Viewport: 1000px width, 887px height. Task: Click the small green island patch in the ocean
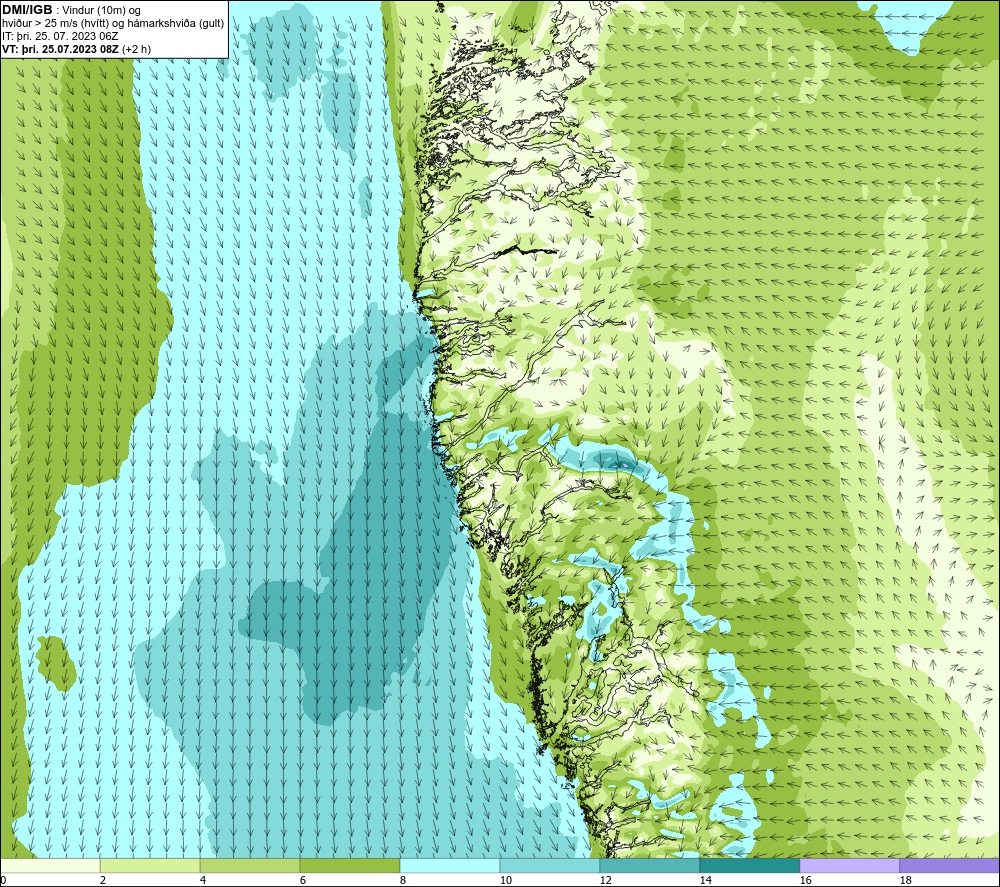pos(56,663)
